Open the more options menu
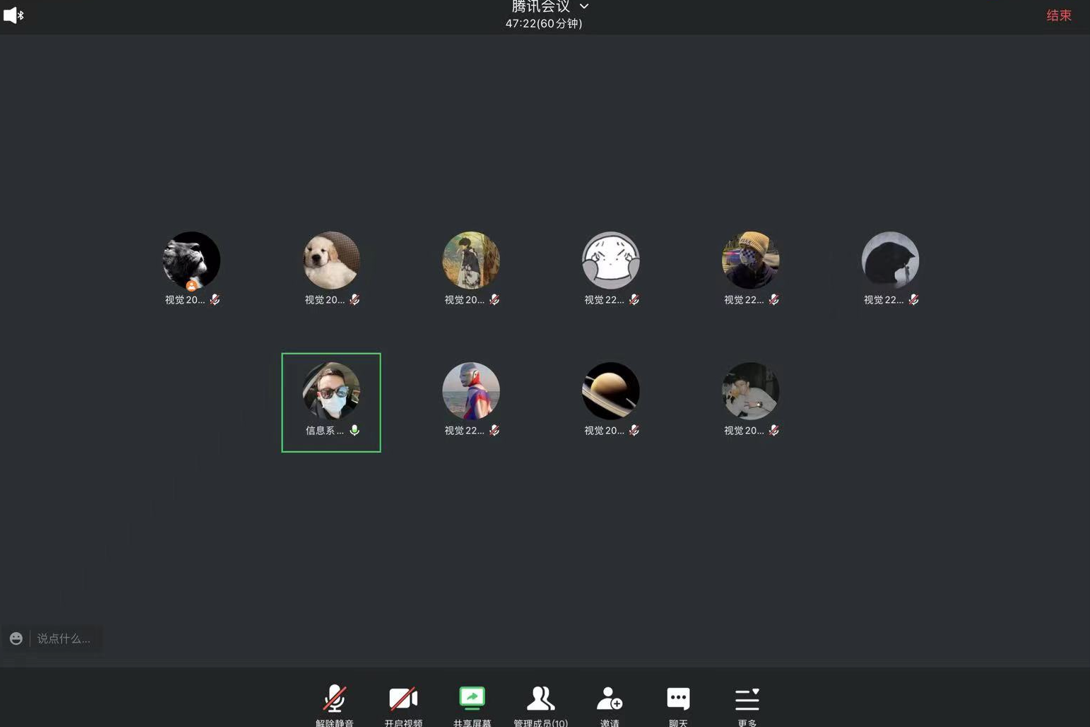 pyautogui.click(x=747, y=699)
